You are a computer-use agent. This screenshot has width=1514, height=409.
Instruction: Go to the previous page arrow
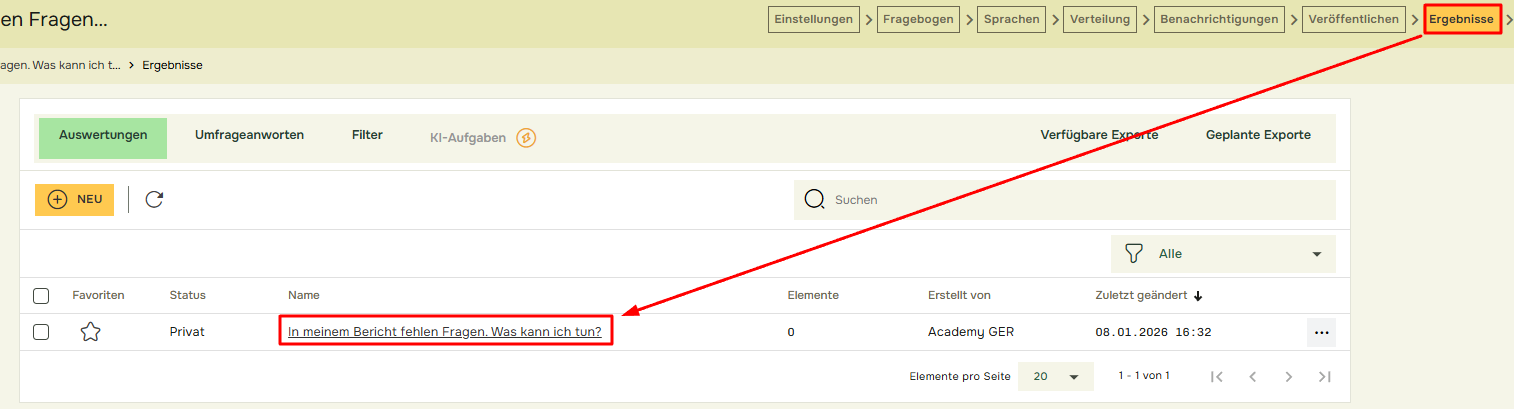click(1252, 376)
